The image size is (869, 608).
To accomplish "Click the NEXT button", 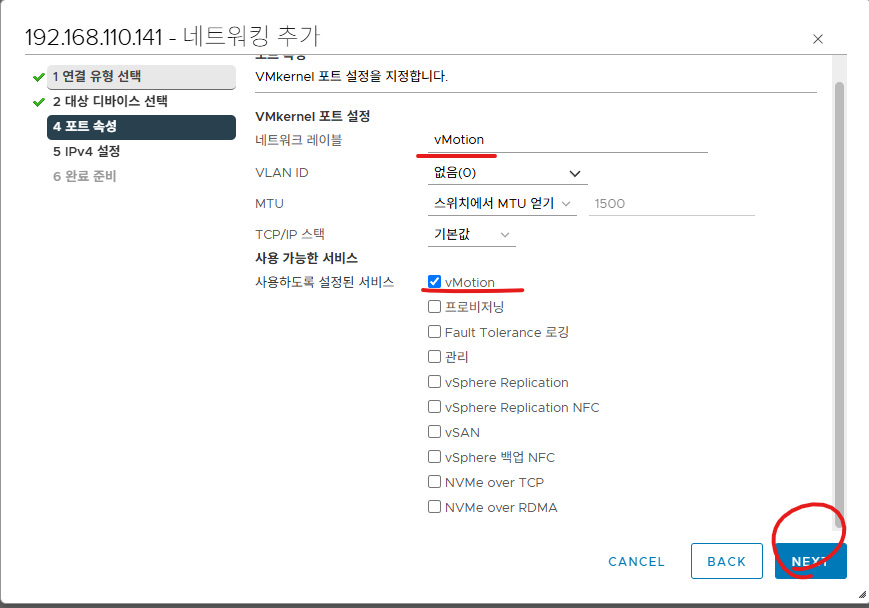I will click(x=811, y=561).
